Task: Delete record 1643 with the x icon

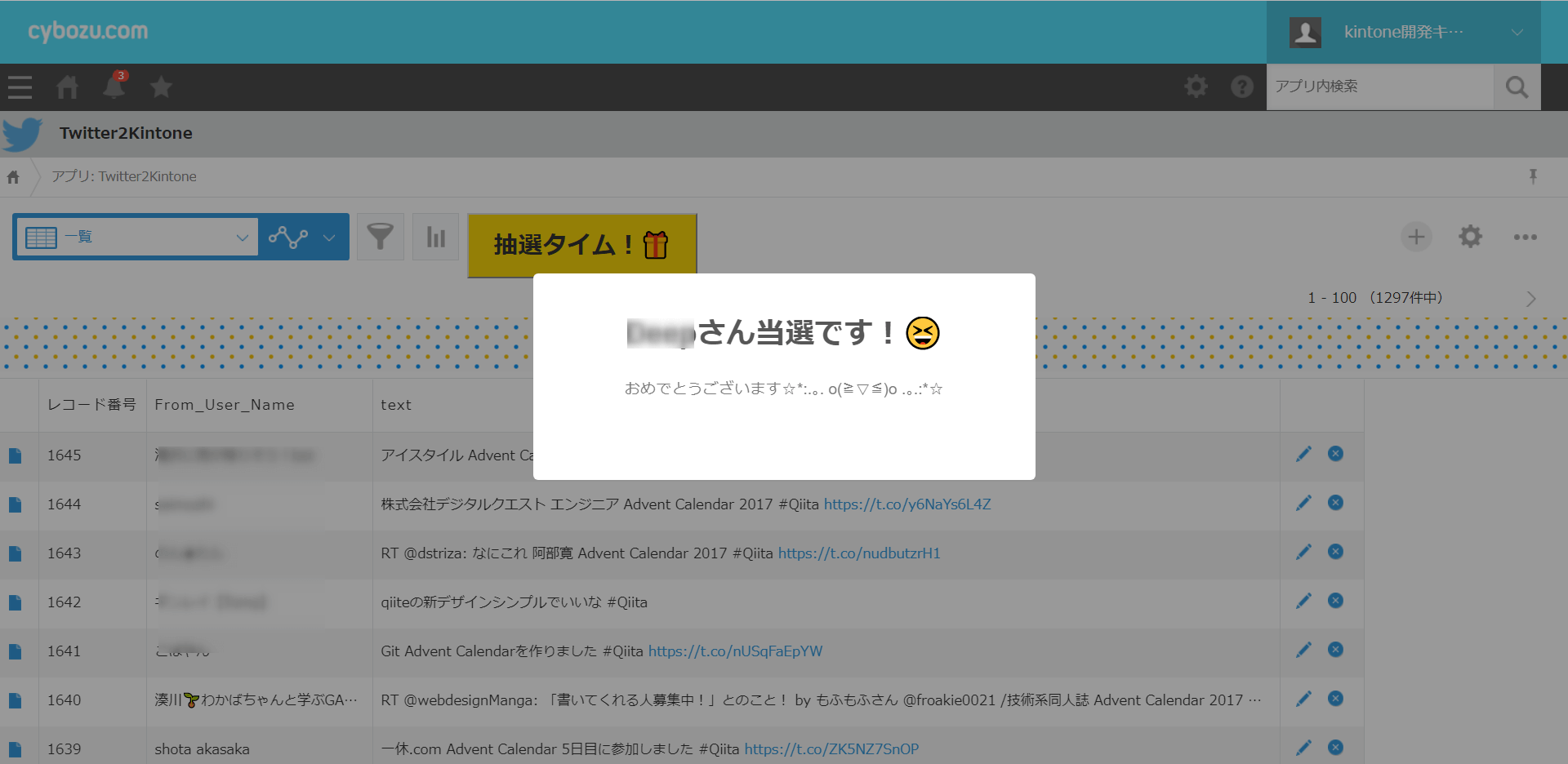Action: pos(1335,552)
